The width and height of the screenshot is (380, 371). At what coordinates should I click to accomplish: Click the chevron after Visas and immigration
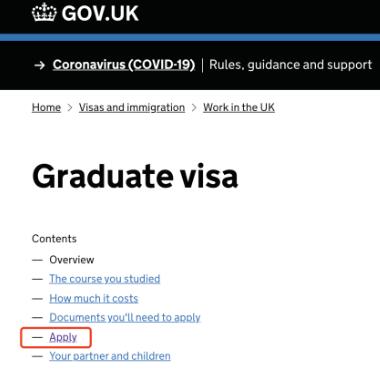tap(194, 108)
